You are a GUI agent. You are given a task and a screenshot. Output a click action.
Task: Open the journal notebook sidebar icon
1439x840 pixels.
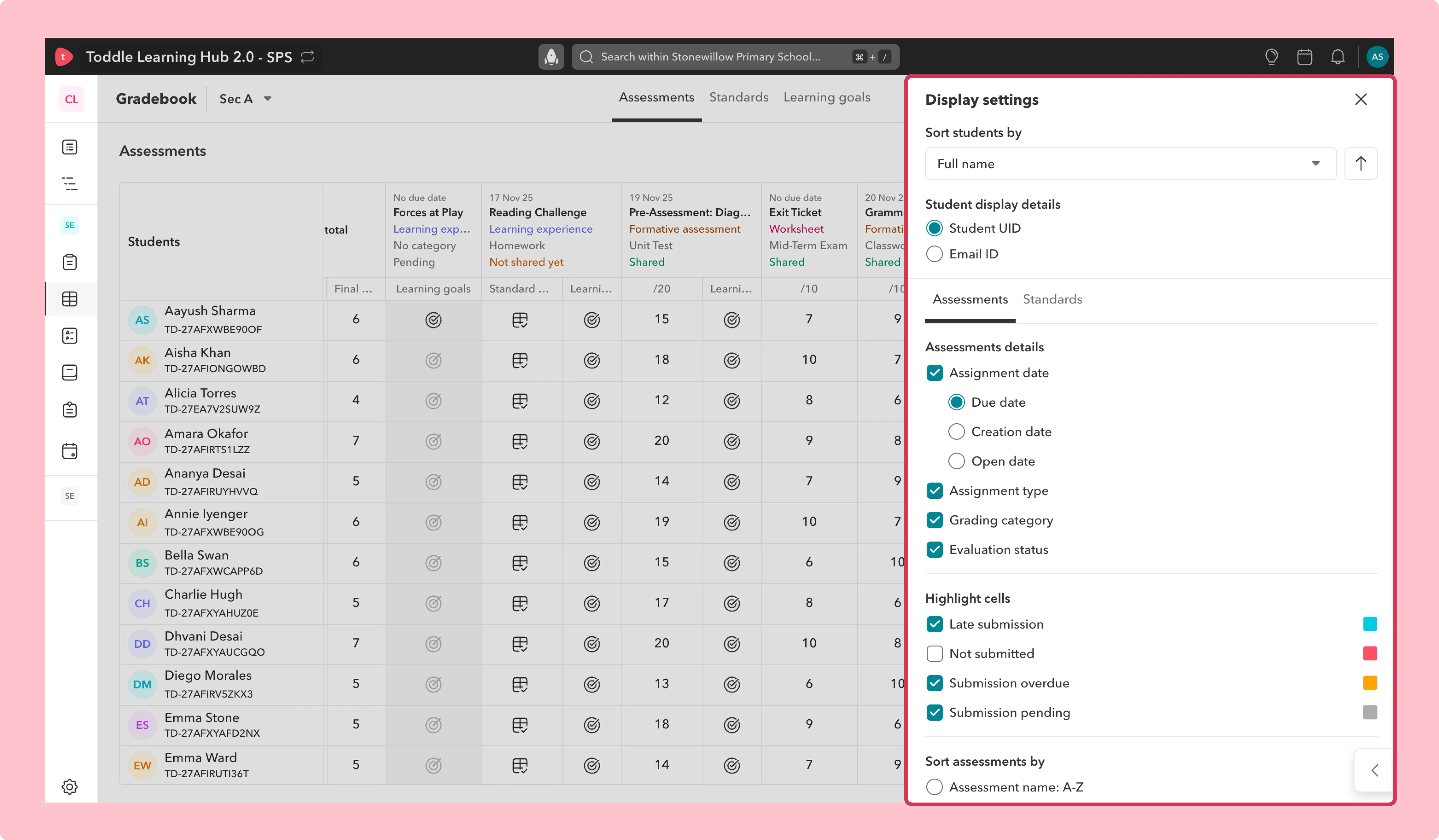coord(70,373)
